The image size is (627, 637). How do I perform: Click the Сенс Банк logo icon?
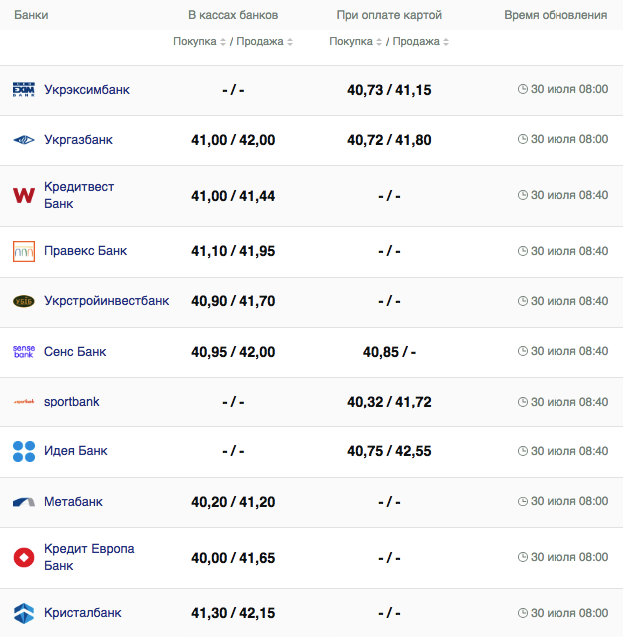(24, 352)
